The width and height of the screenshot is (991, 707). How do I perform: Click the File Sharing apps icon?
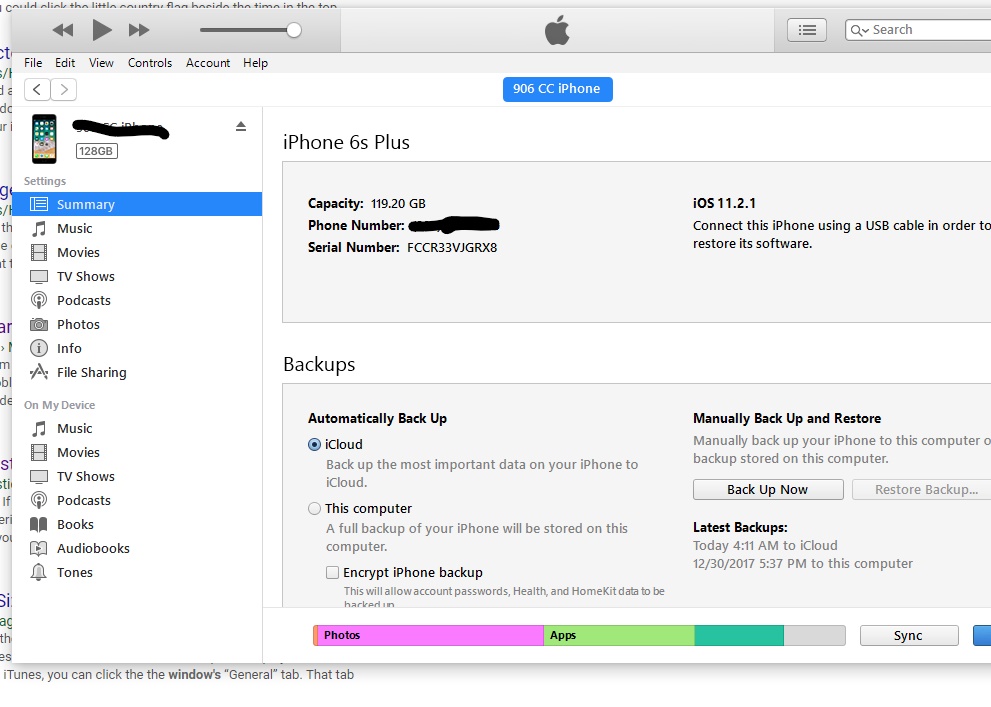39,372
